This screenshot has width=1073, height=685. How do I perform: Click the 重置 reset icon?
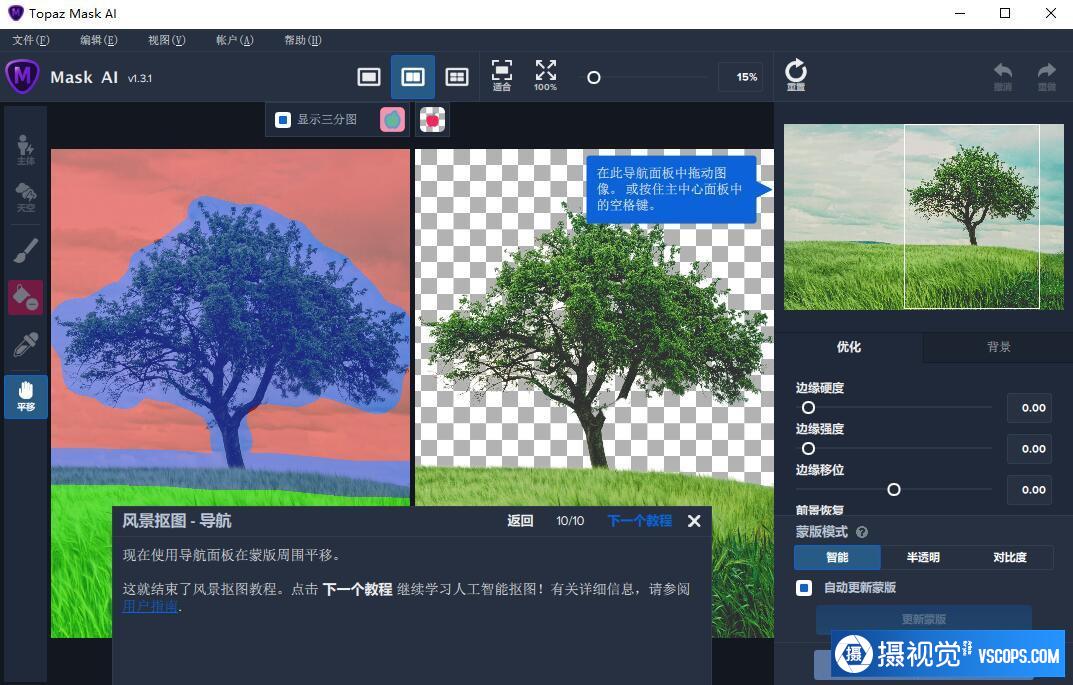click(795, 75)
